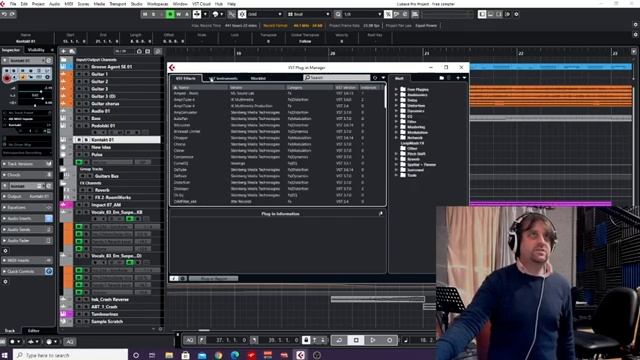The width and height of the screenshot is (640, 360).
Task: Sort plug-ins by the Vendor column header
Action: [x=256, y=87]
